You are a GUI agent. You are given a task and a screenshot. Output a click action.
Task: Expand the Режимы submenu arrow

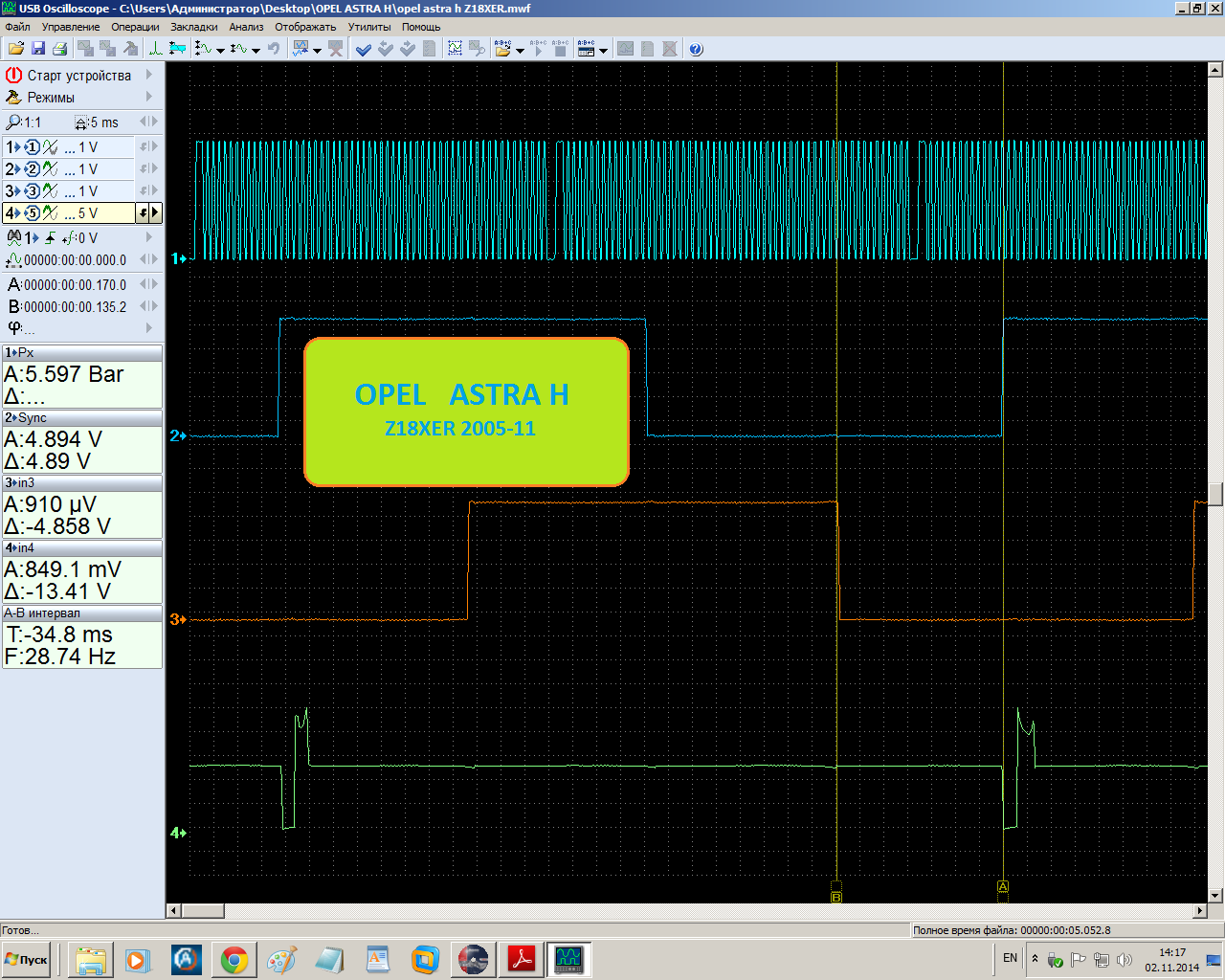[x=149, y=97]
